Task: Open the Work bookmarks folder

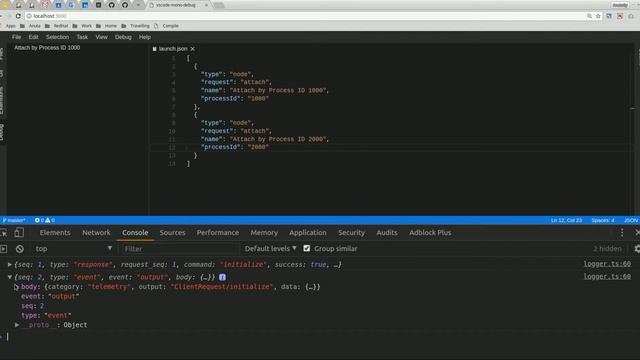Action: pos(82,26)
